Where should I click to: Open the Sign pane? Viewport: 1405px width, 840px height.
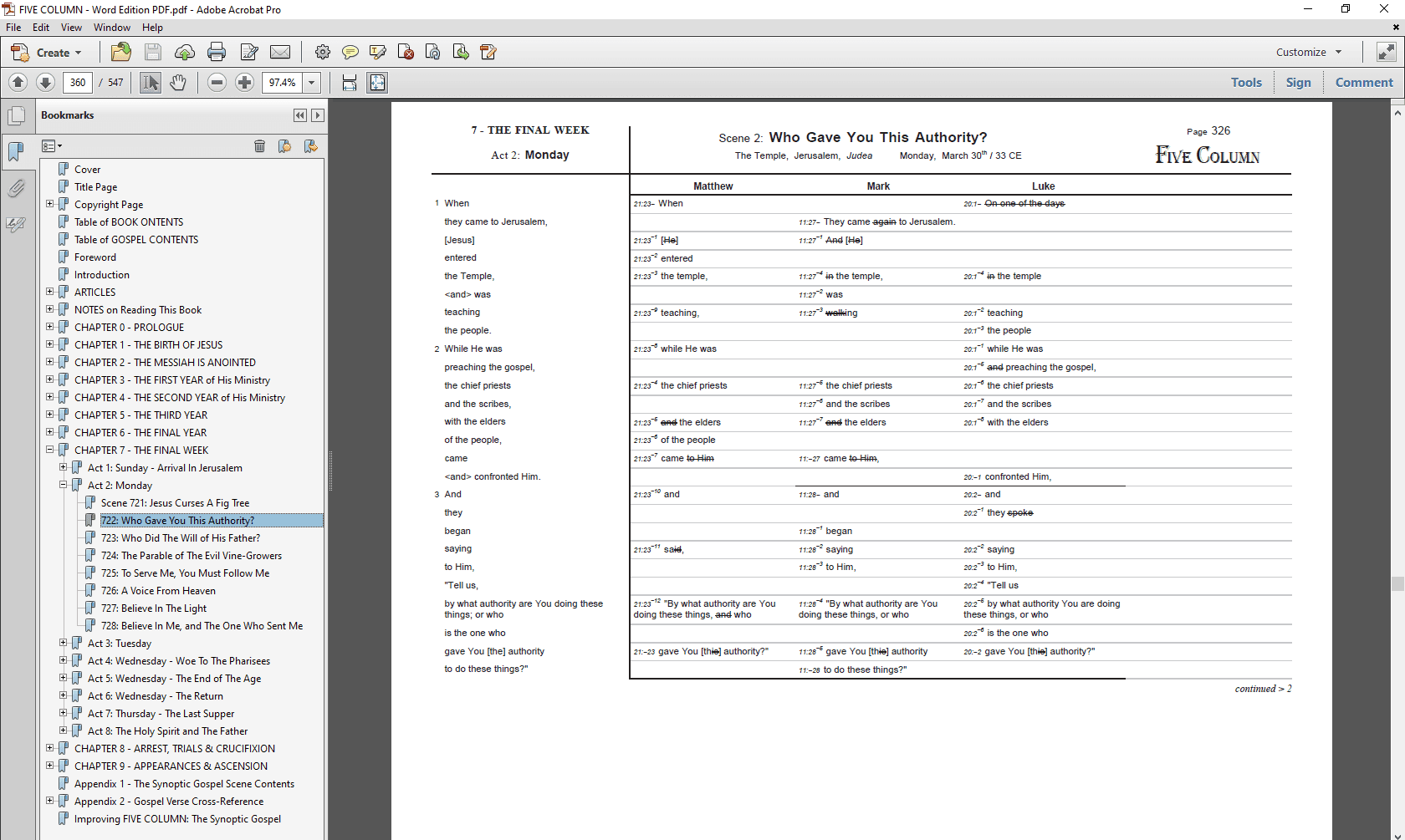click(1298, 82)
